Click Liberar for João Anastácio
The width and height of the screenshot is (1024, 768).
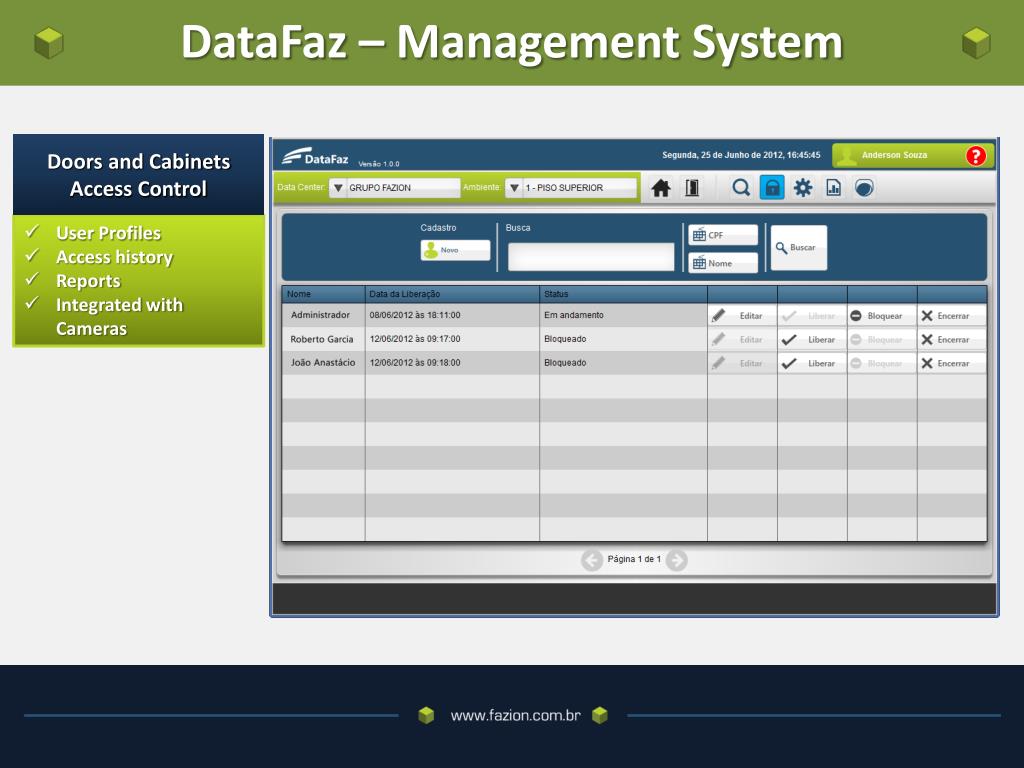(812, 364)
